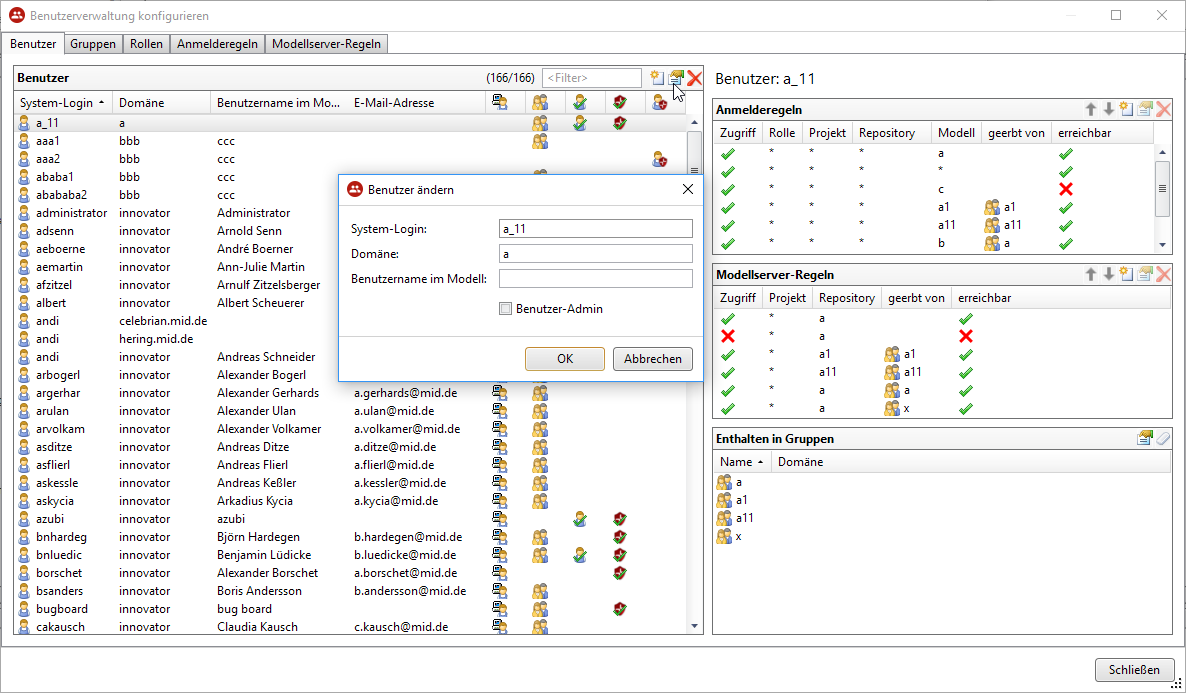Sort Anmelderegeln by geerbt von column

point(1017,132)
